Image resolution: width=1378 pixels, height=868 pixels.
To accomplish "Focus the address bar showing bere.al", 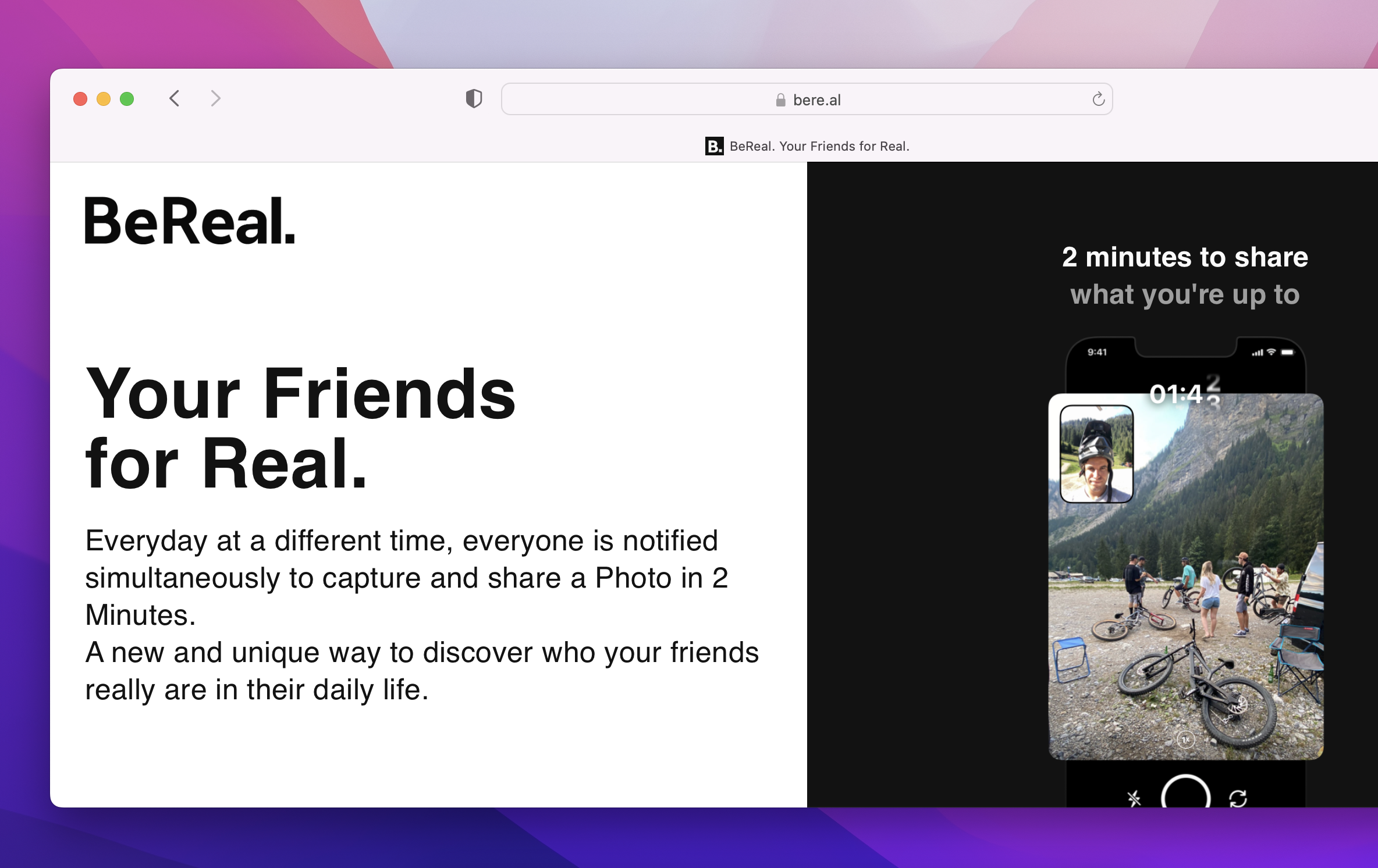I will 807,99.
